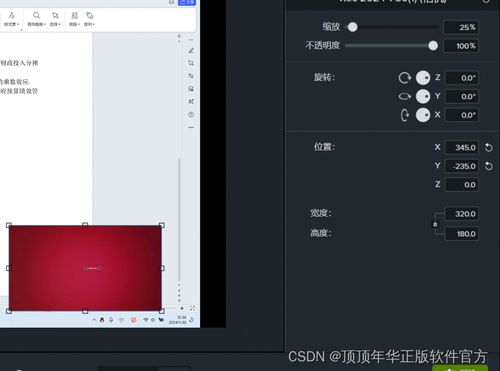Reset the position X value
The width and height of the screenshot is (500, 371).
[x=489, y=147]
